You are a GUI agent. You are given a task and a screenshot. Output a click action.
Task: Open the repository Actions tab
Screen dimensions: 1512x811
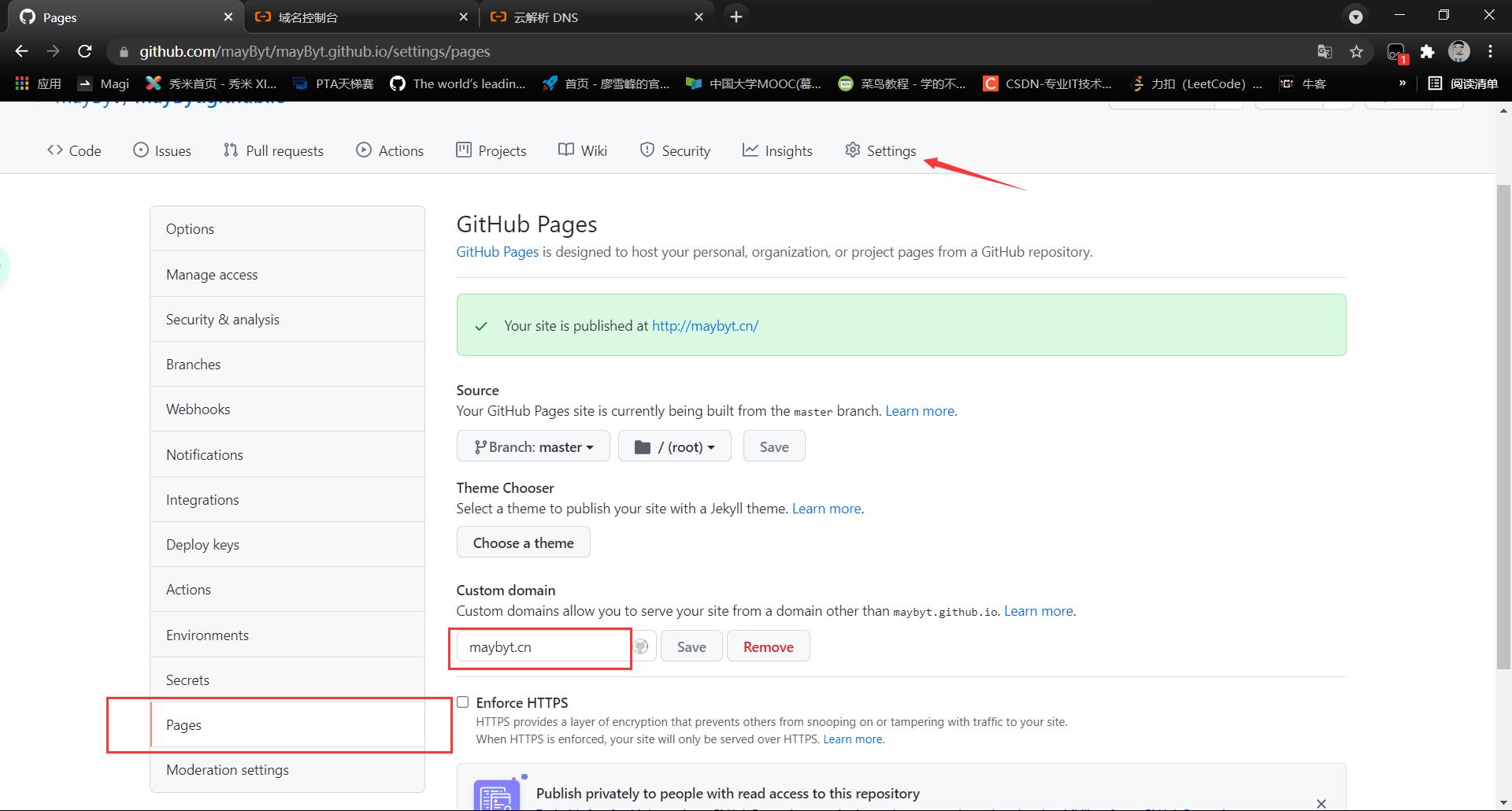(390, 150)
